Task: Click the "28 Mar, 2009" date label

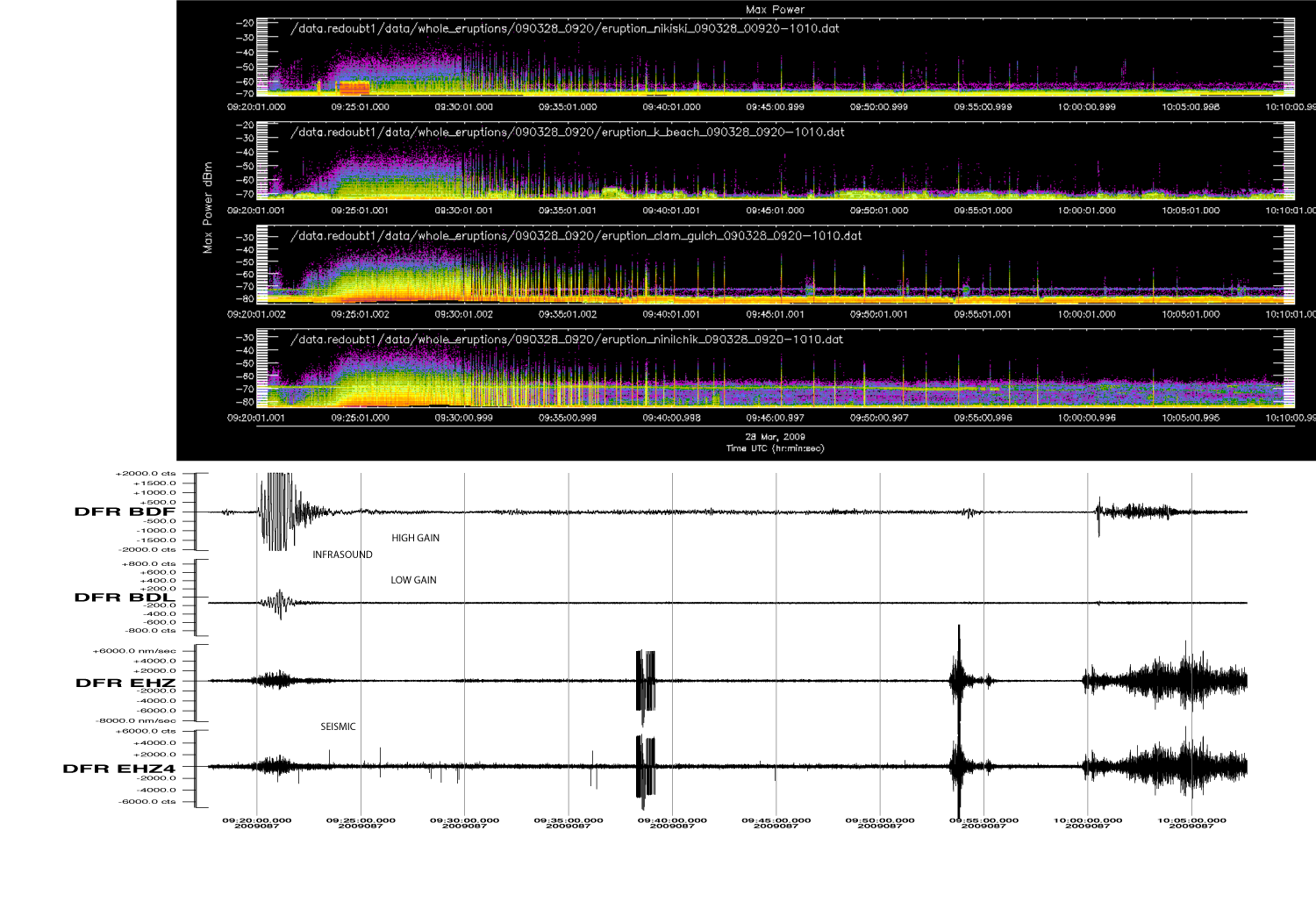Action: (775, 437)
